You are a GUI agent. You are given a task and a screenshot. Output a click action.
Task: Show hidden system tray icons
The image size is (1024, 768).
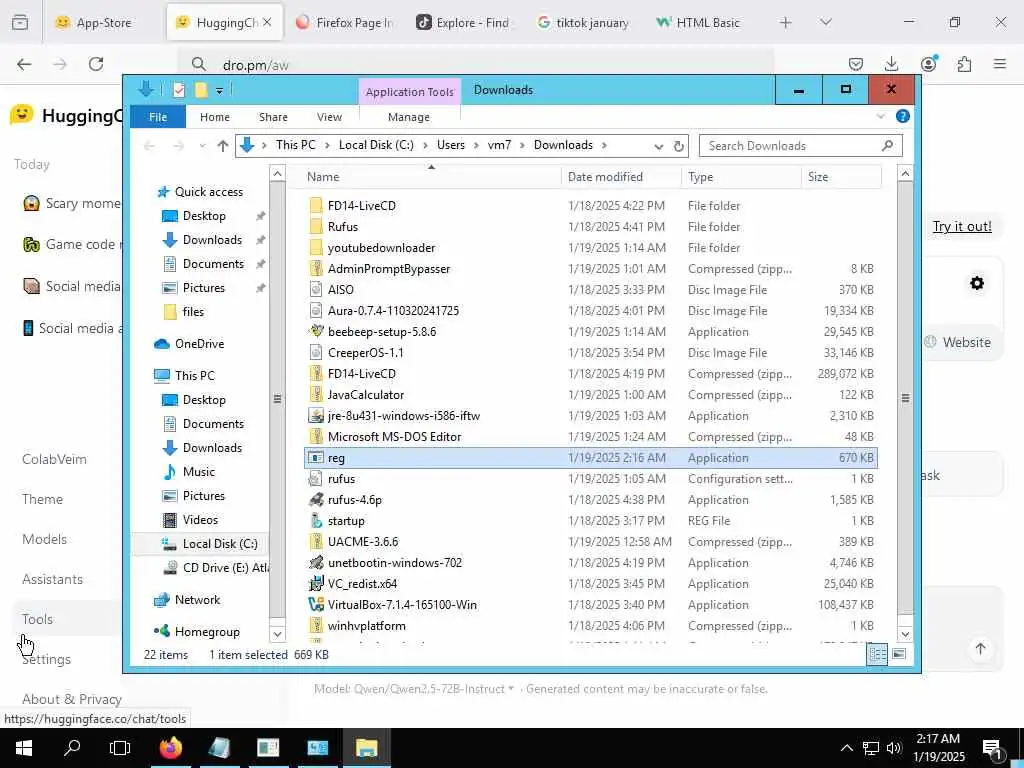click(846, 748)
